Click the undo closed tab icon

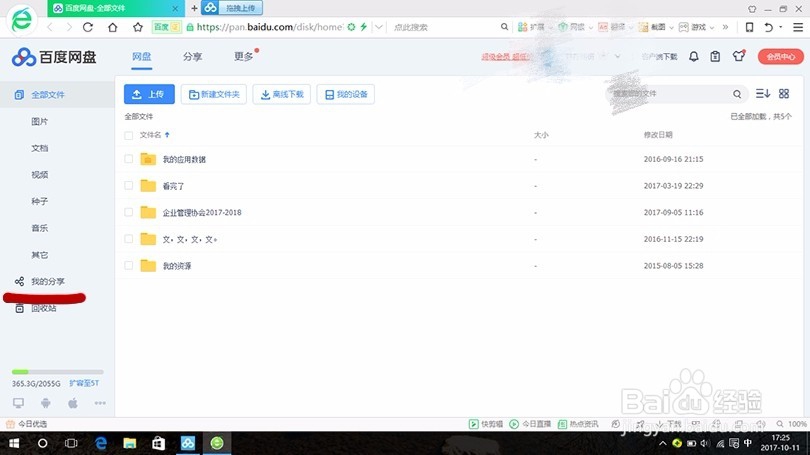click(769, 27)
